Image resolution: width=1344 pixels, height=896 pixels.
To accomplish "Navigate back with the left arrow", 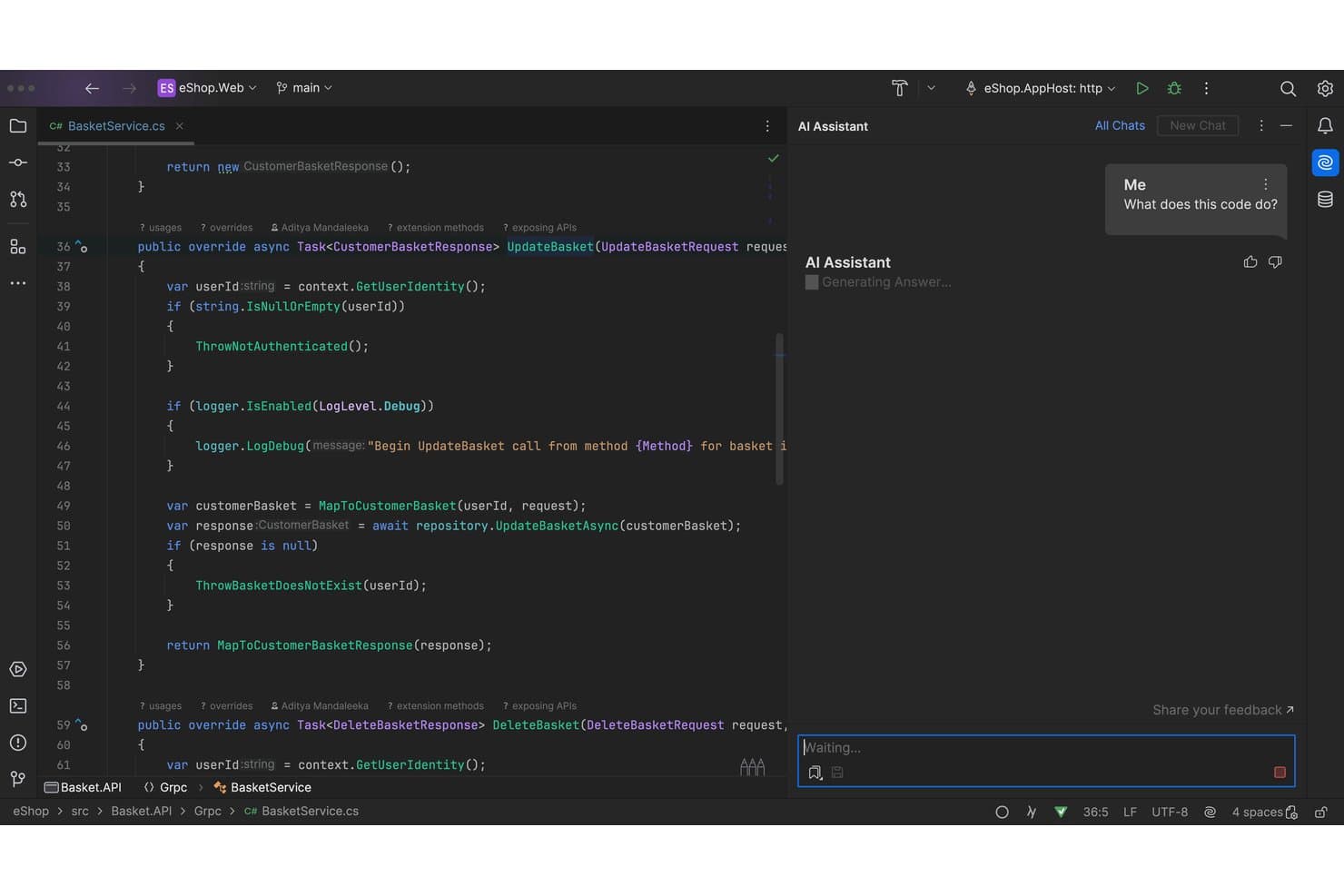I will [x=92, y=88].
